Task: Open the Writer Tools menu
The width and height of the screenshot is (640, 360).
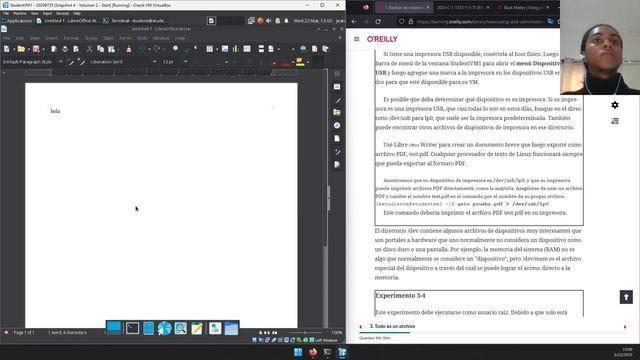Action: [x=142, y=38]
